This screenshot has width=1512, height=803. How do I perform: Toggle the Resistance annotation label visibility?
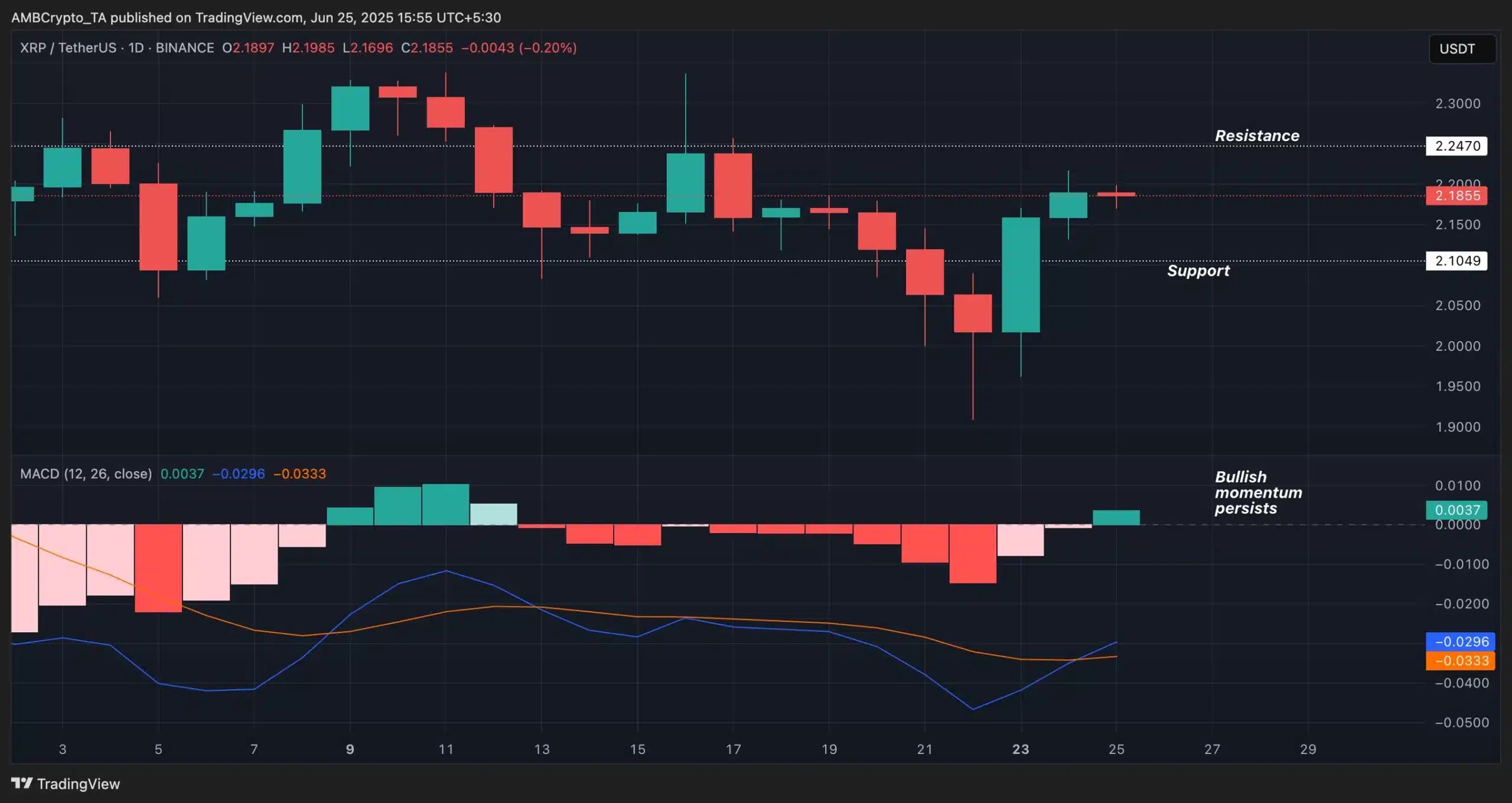1257,136
